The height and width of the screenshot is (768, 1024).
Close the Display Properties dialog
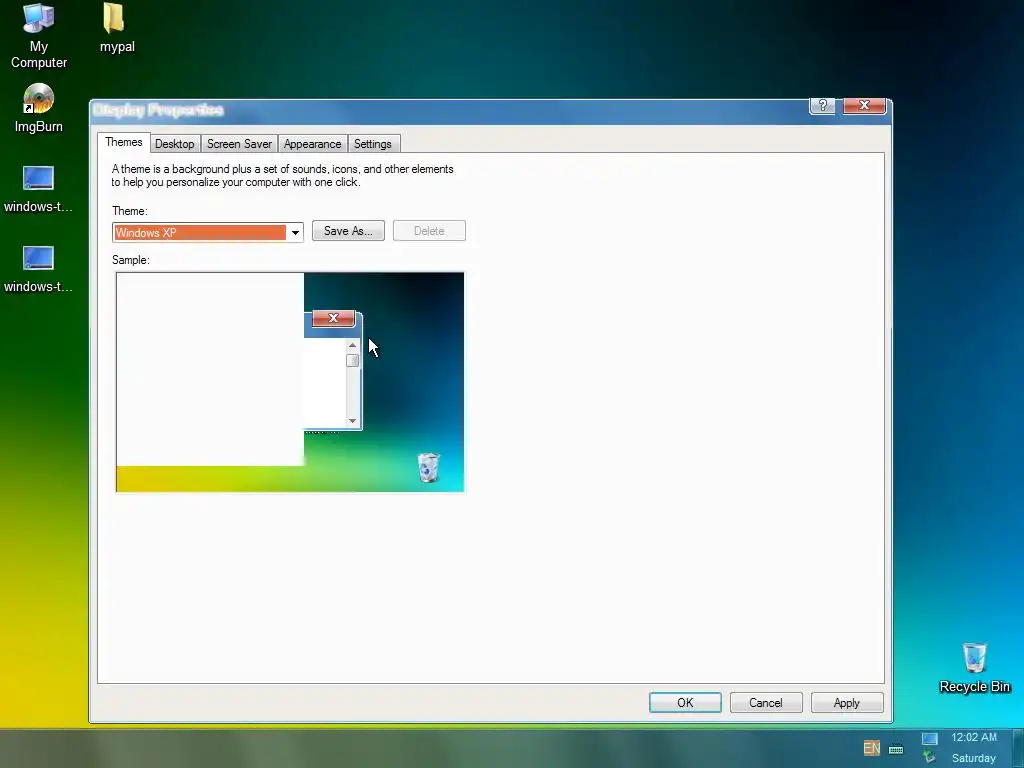[x=864, y=106]
